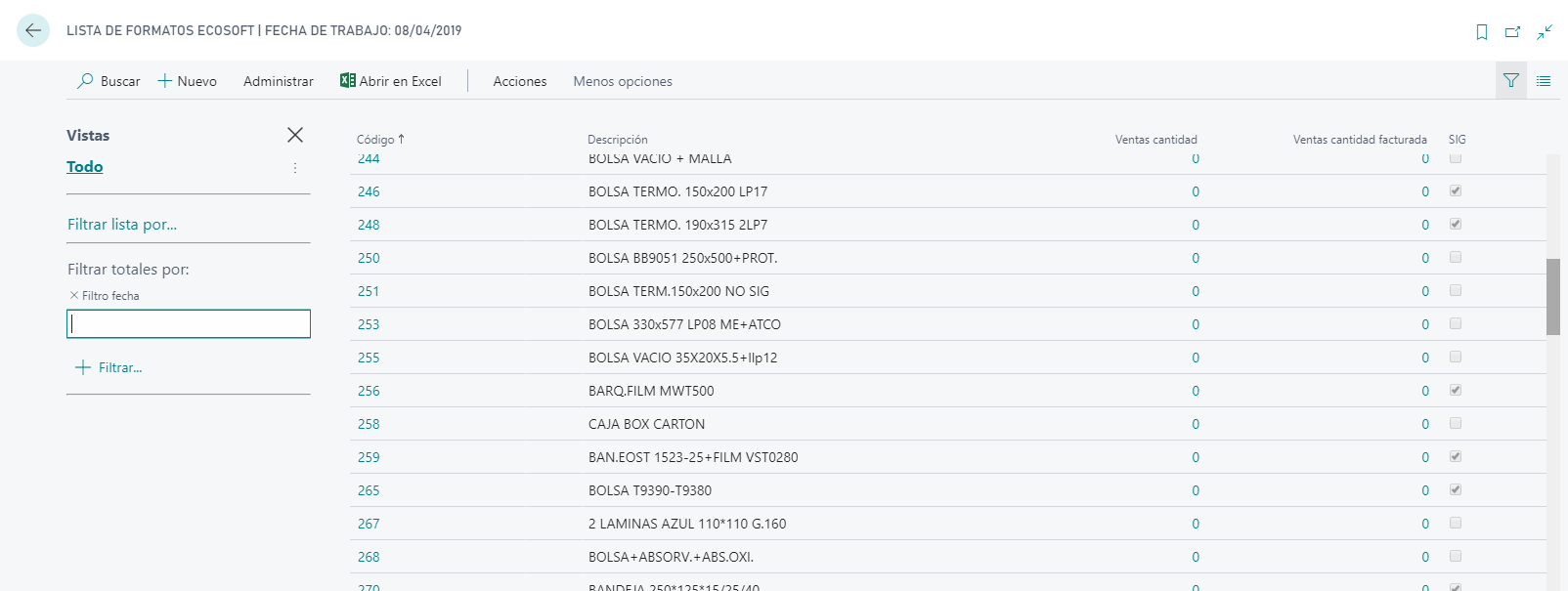Click Abrir en Excel
This screenshot has height=591, width=1568.
390,81
